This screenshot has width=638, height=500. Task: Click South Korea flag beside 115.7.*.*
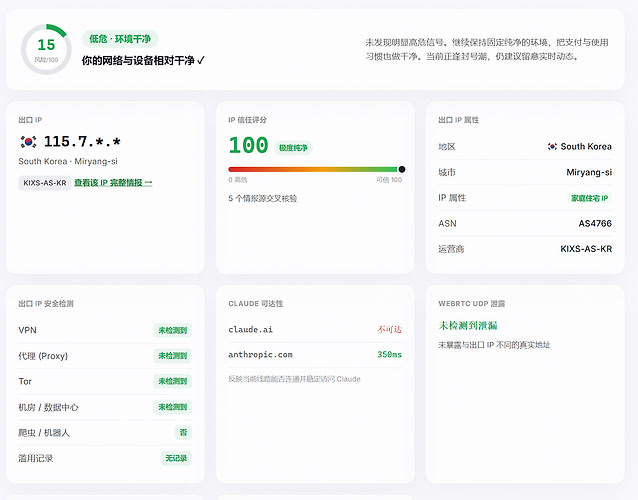pyautogui.click(x=28, y=142)
